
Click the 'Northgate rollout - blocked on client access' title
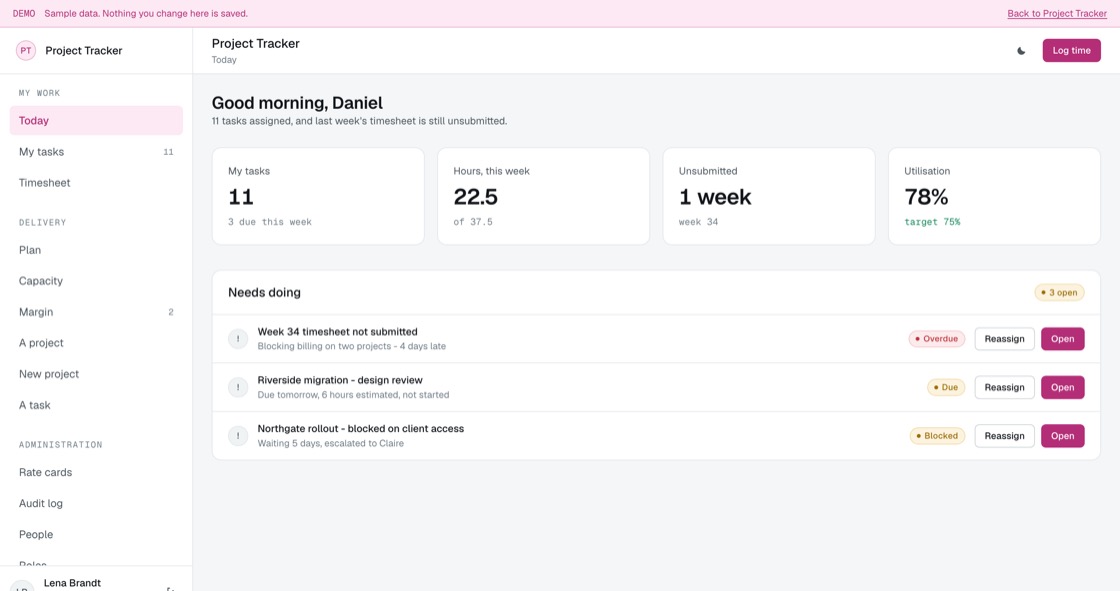click(361, 429)
